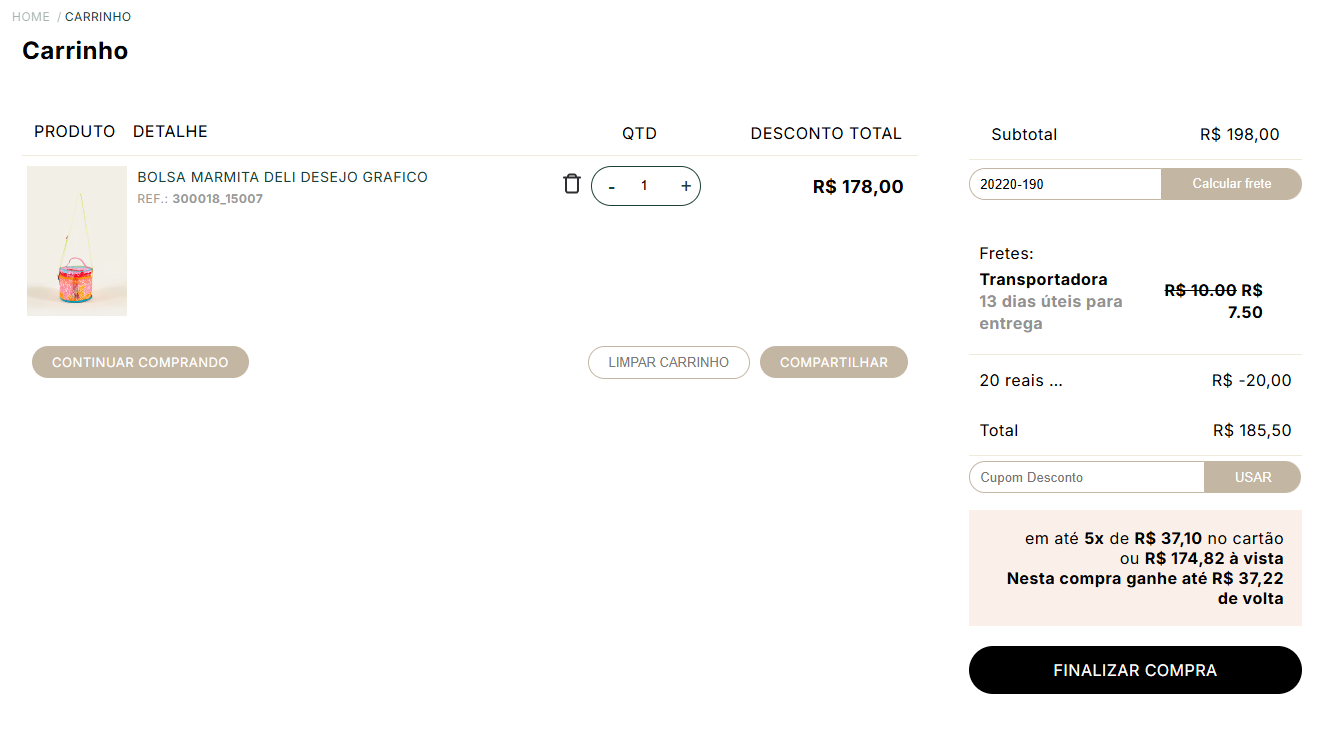Click the Cupom Desconto input field
Viewport: 1323px width, 730px height.
click(1087, 477)
